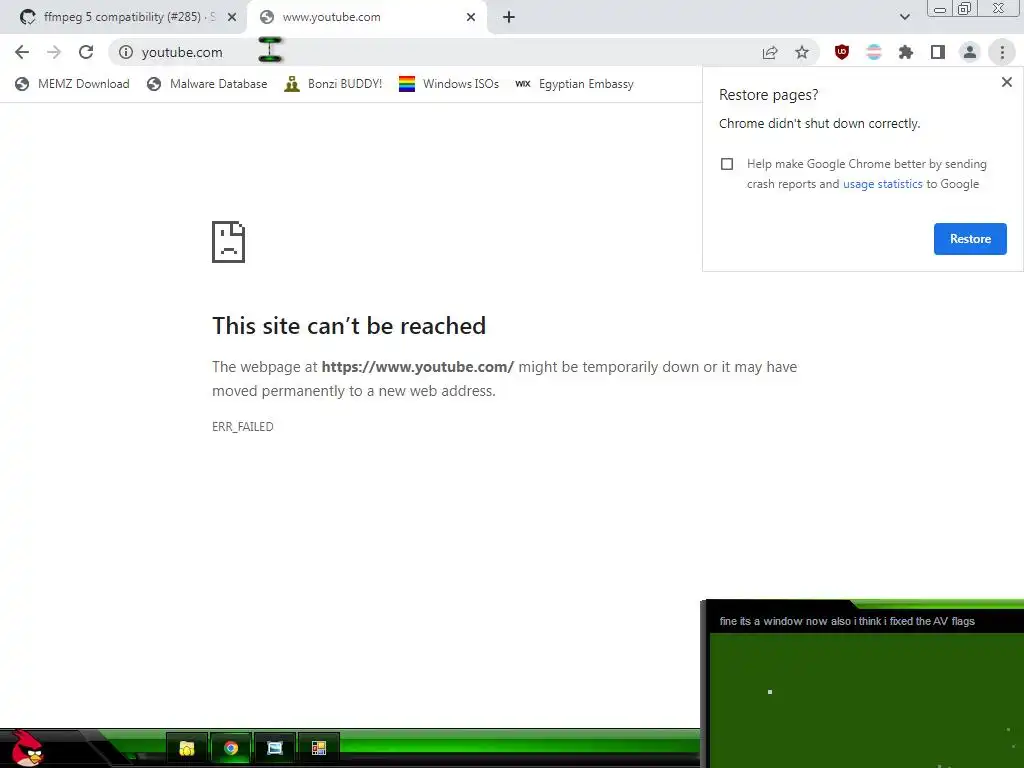Open the Egyptian Embassy bookmark

pos(575,84)
